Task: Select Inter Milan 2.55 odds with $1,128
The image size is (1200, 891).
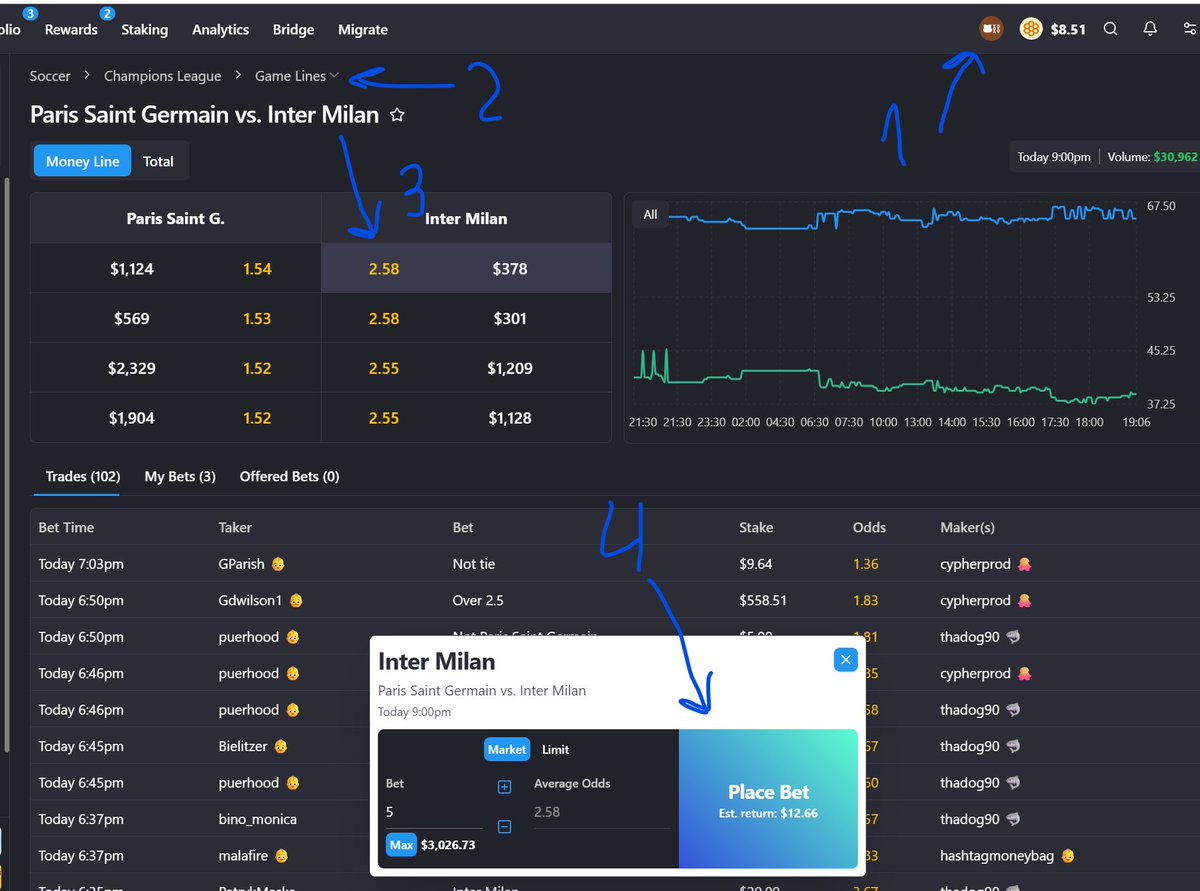Action: (x=384, y=418)
